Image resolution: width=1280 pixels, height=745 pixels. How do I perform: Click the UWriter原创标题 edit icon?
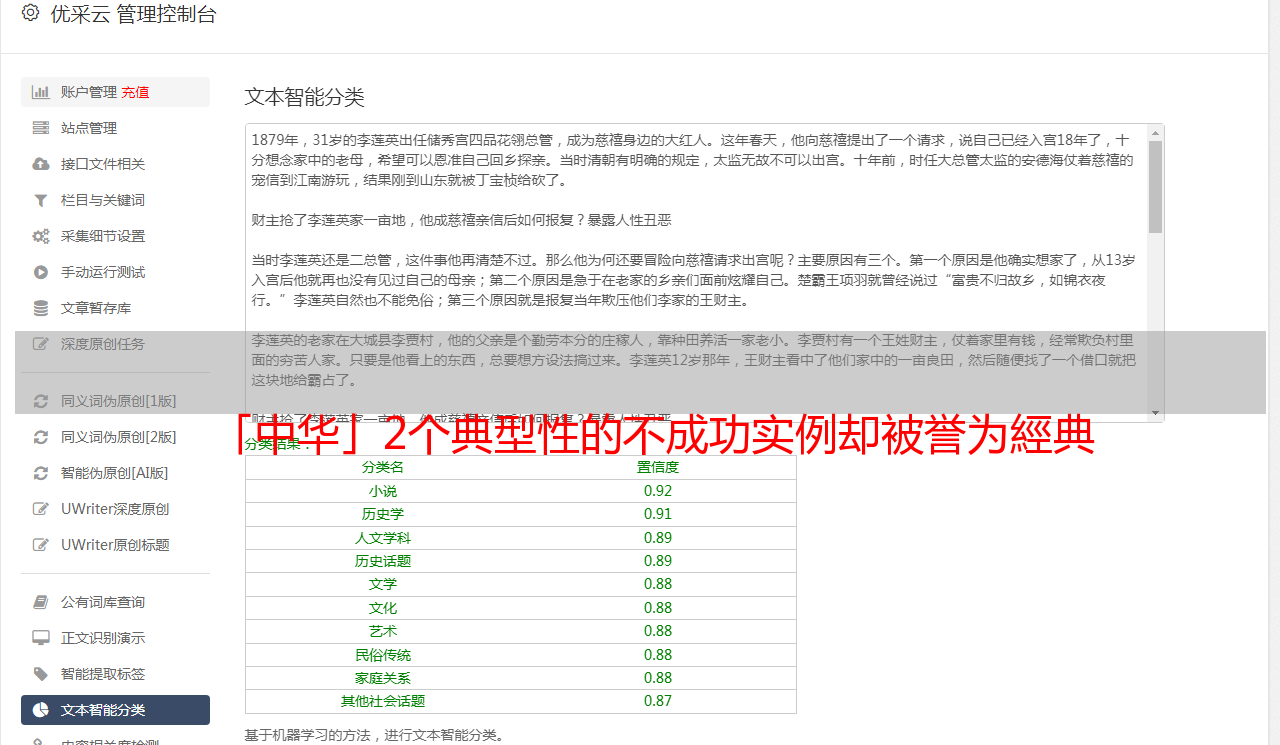point(41,545)
